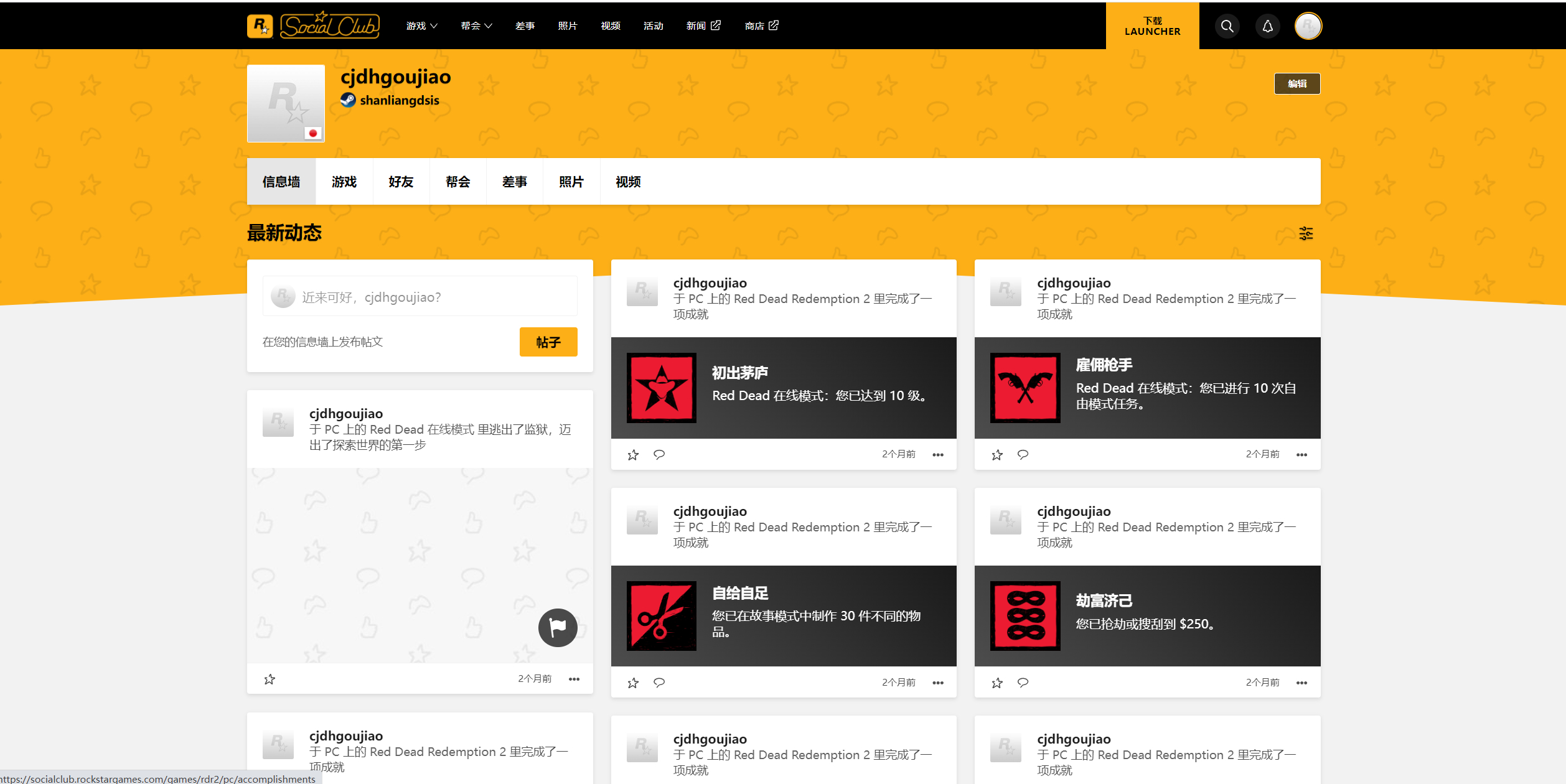Star the prison escape post

point(270,679)
